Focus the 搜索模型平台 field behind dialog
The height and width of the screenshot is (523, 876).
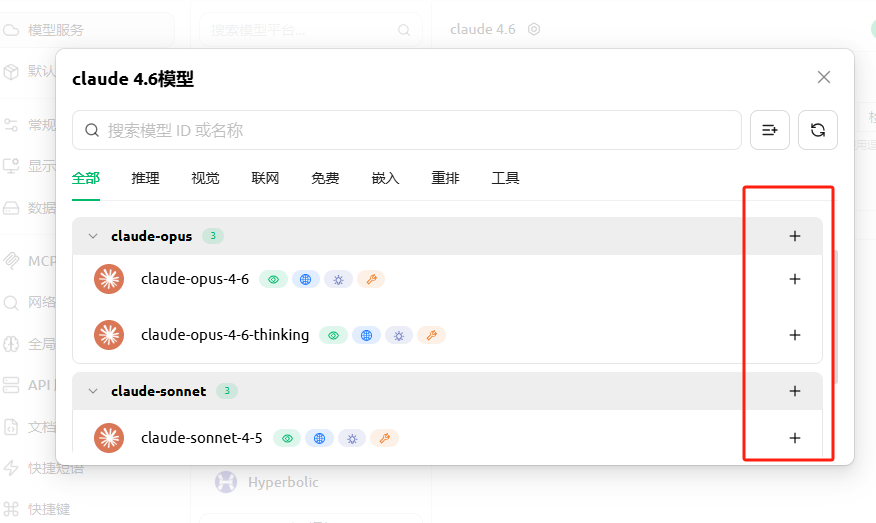(x=311, y=30)
